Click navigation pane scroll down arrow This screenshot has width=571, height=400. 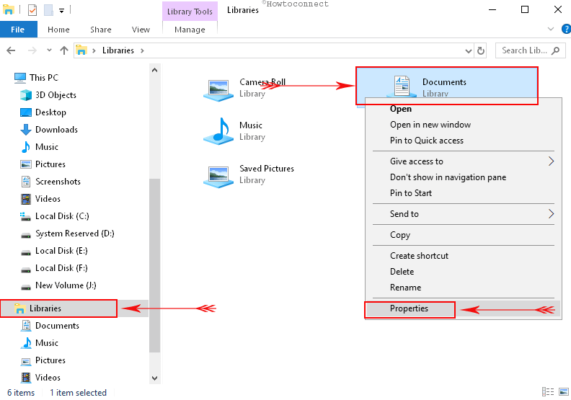(x=154, y=378)
